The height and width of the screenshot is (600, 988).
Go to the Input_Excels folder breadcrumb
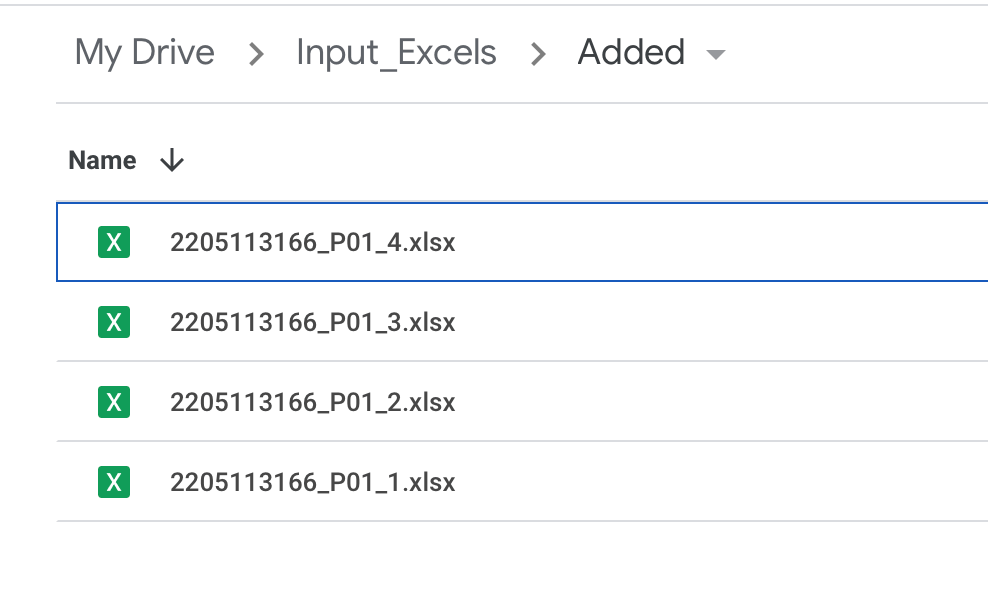click(396, 53)
